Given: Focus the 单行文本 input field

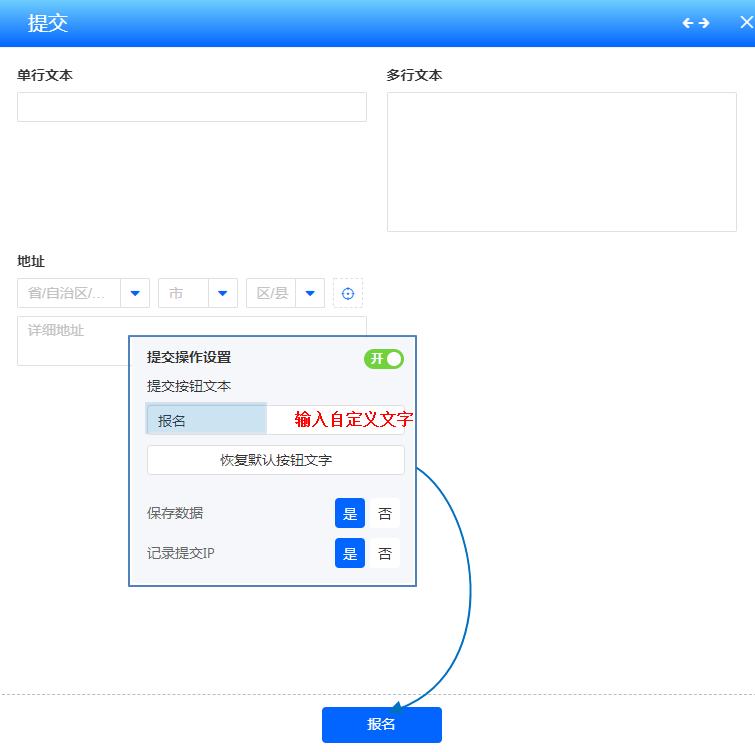Looking at the screenshot, I should [x=192, y=107].
